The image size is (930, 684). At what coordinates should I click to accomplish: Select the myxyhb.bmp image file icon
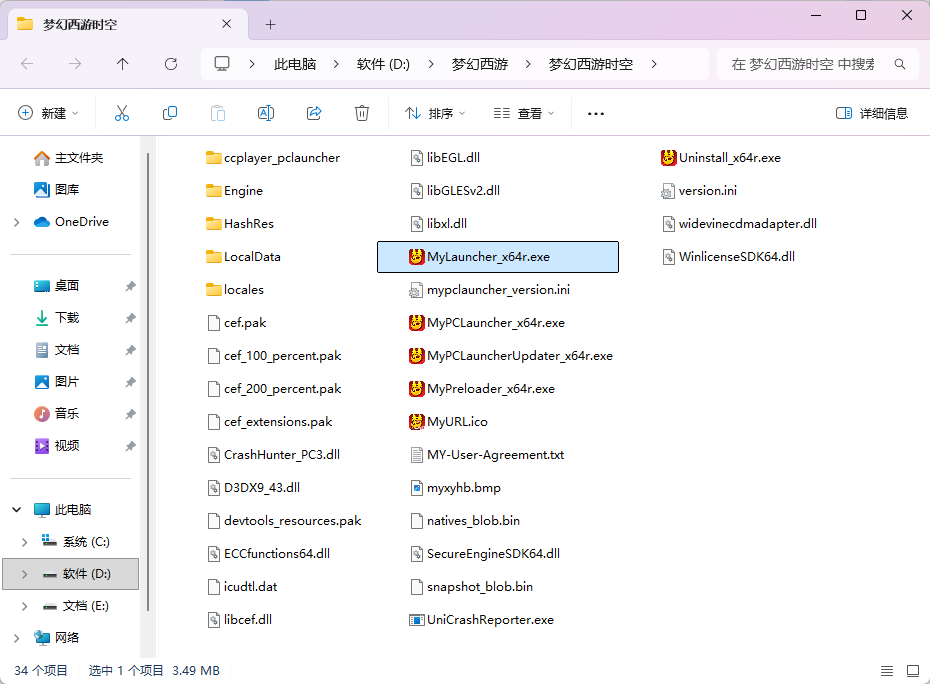click(416, 488)
